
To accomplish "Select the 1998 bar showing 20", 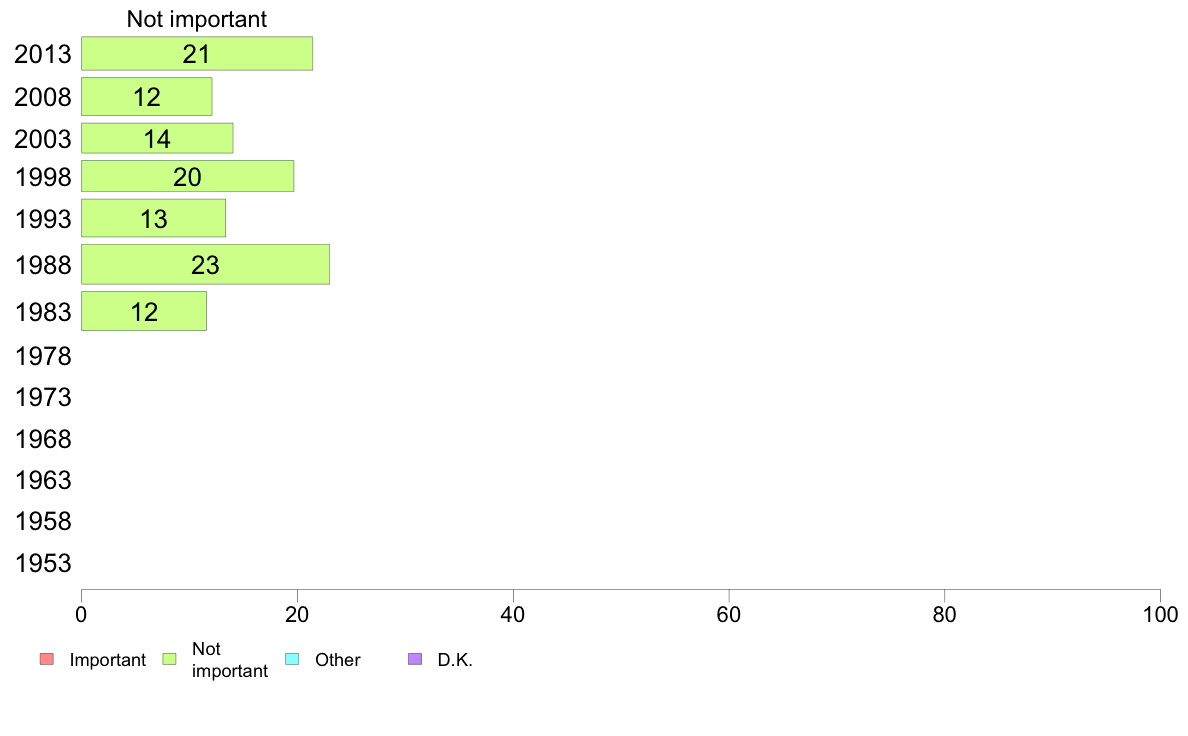I will 187,176.
